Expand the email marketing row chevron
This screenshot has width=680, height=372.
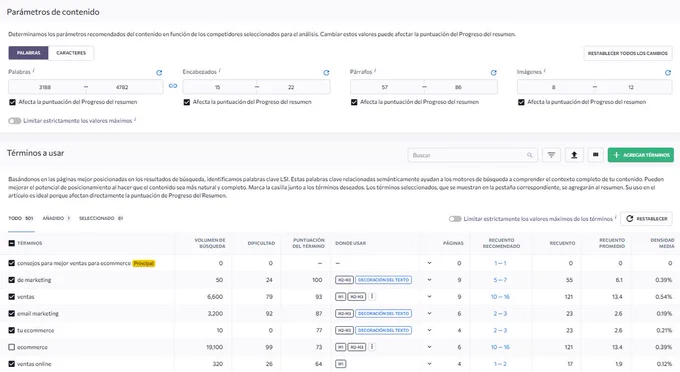click(429, 313)
